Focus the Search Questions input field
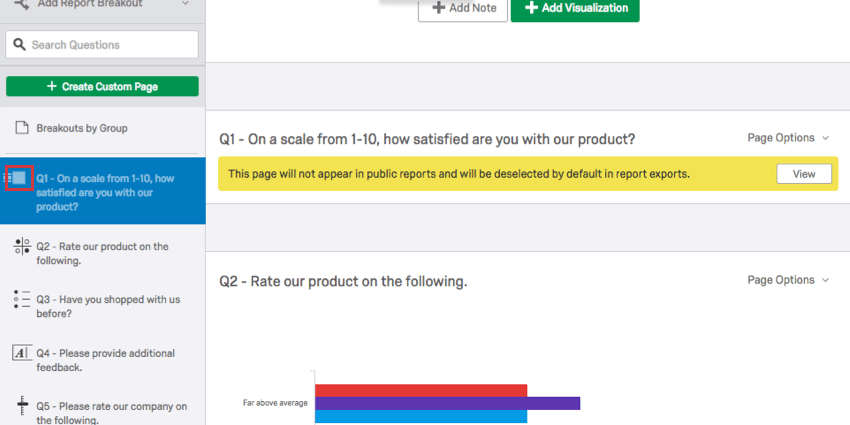 pyautogui.click(x=112, y=45)
